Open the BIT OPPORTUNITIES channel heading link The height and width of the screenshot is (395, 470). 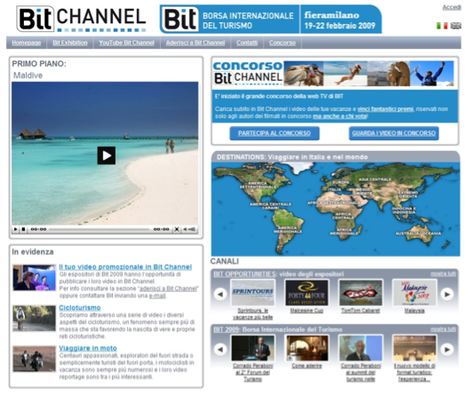click(x=245, y=274)
